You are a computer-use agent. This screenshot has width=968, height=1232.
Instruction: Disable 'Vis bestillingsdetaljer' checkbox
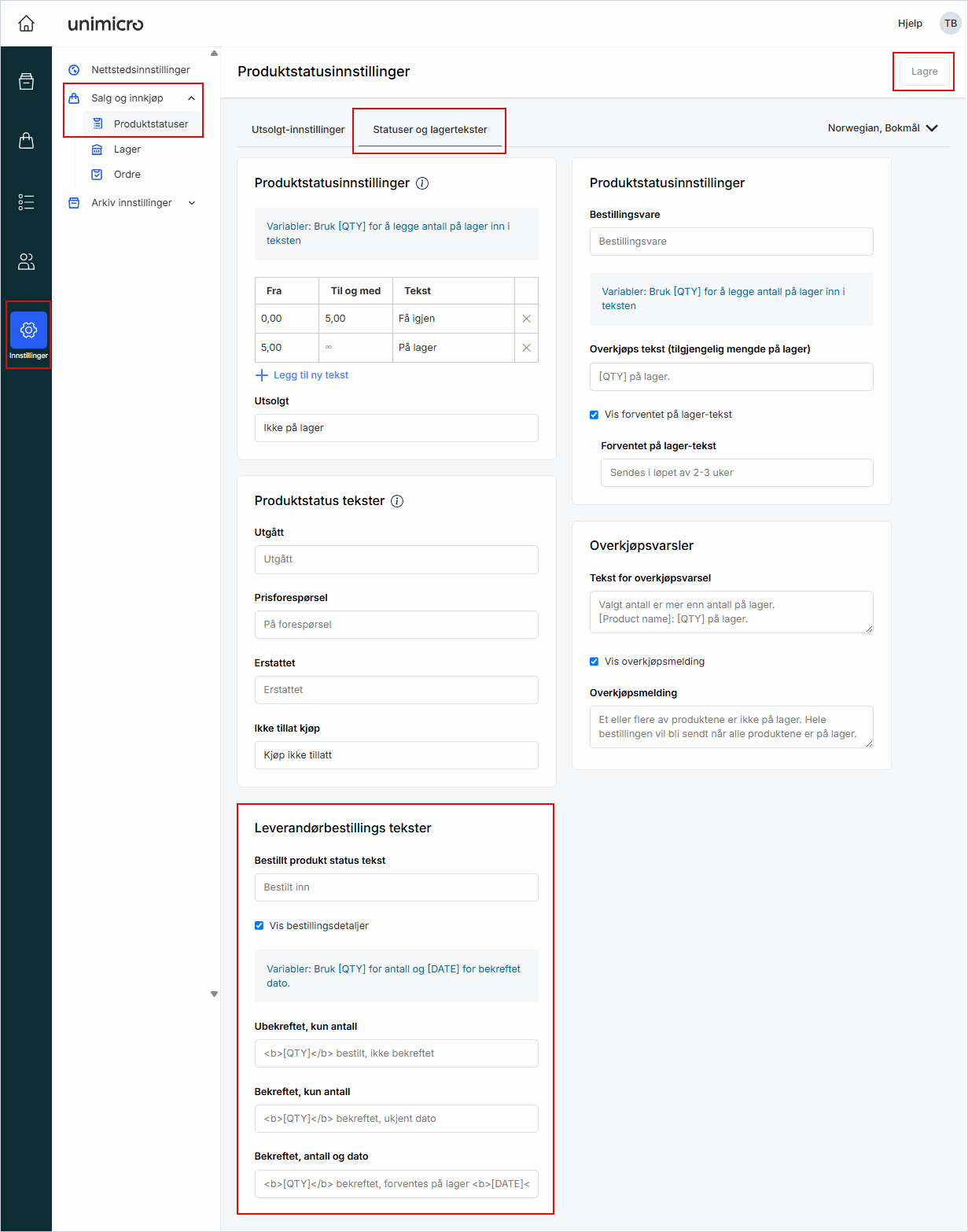[x=259, y=926]
